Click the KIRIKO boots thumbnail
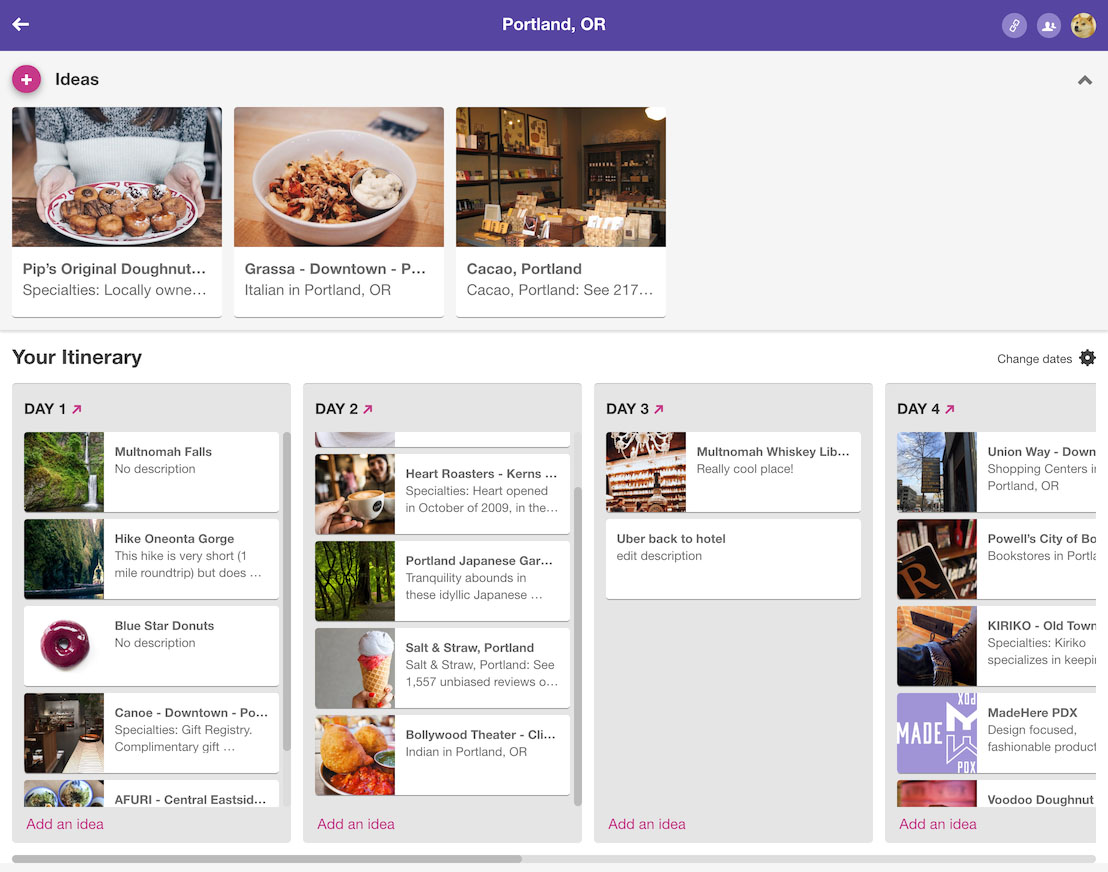The width and height of the screenshot is (1108, 872). (x=937, y=646)
